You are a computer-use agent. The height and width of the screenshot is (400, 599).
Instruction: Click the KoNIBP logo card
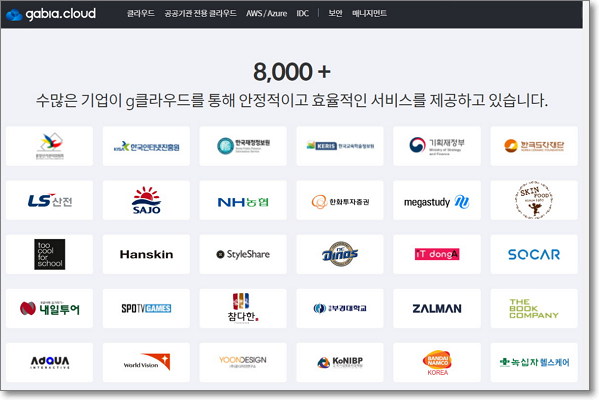340,362
